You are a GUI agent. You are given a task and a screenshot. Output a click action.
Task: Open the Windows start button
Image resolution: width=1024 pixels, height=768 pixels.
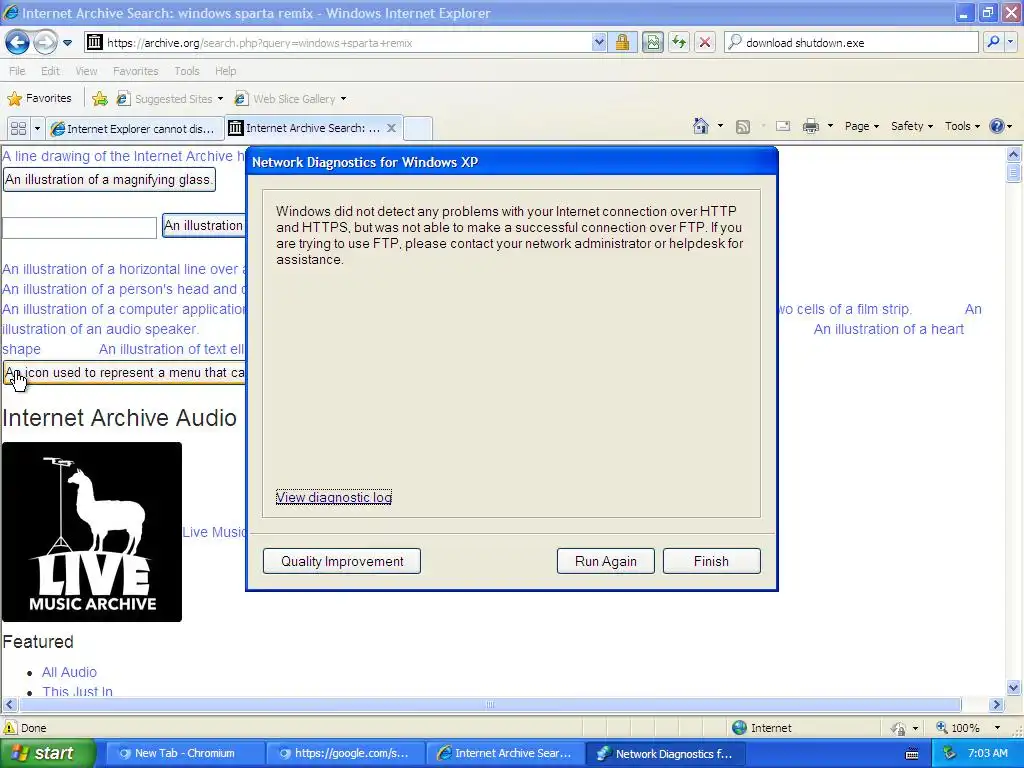point(46,753)
